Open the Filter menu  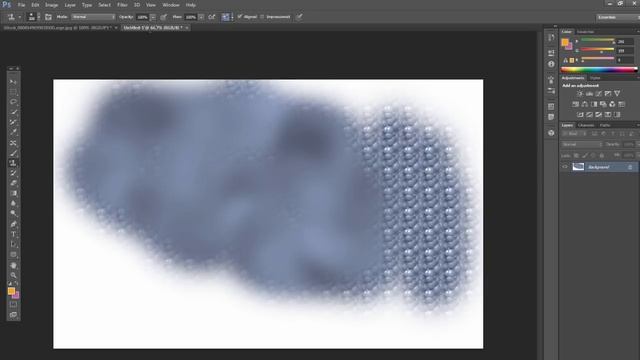(122, 5)
